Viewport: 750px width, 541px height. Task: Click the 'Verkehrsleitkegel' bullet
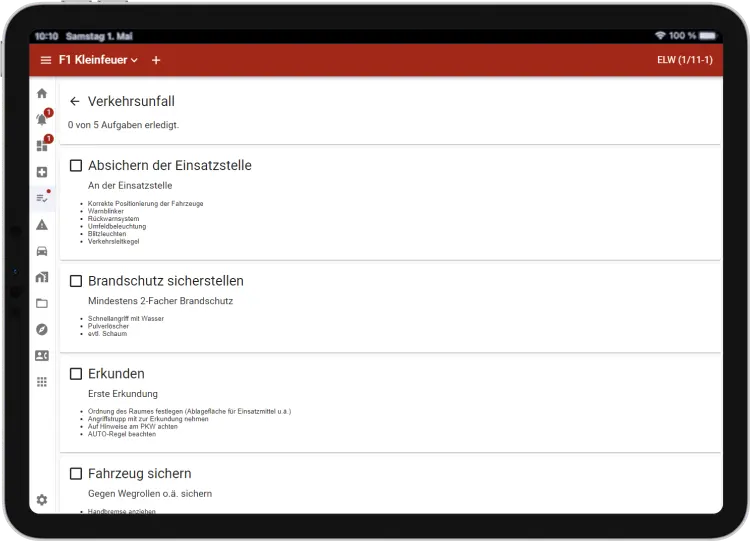[x=113, y=242]
